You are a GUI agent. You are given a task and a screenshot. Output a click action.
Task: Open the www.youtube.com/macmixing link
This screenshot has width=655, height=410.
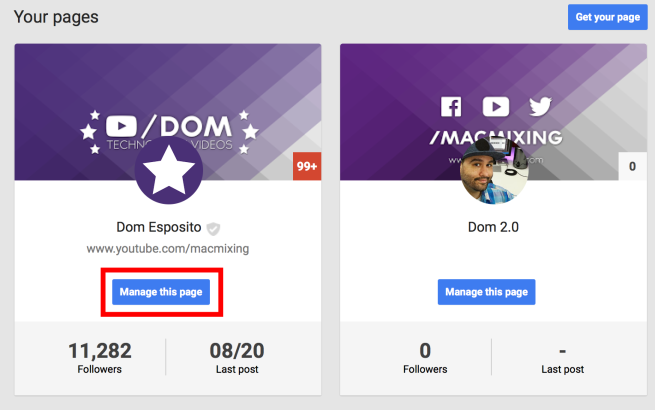[167, 248]
